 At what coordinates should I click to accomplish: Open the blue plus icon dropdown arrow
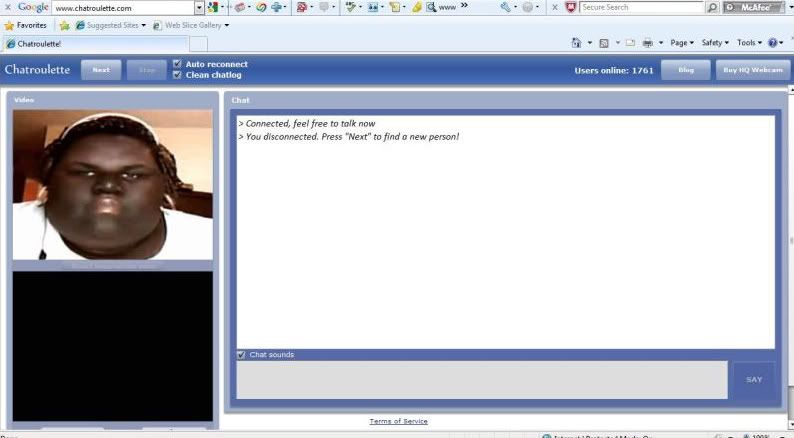pos(285,8)
